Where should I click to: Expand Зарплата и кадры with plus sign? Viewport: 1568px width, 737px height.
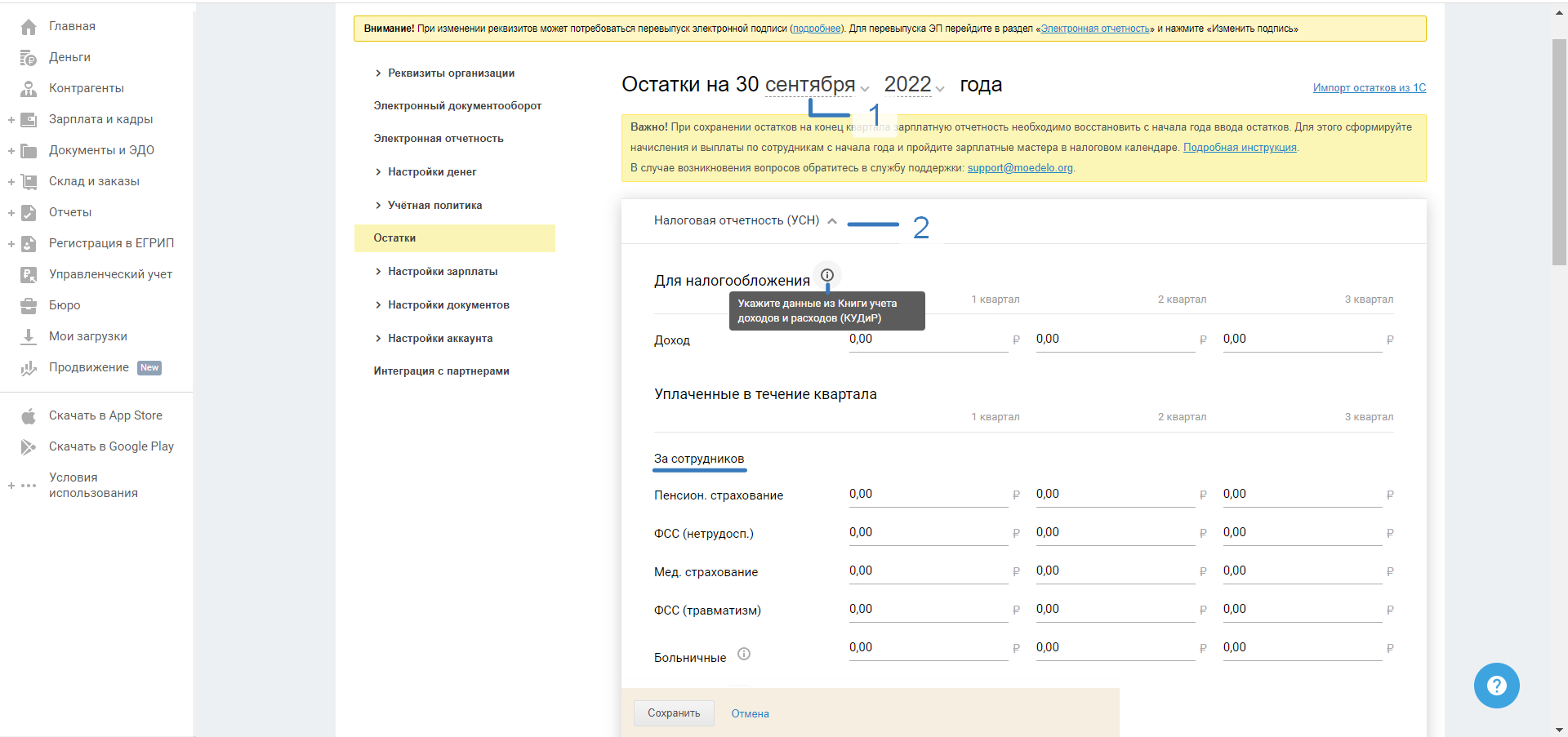11,120
